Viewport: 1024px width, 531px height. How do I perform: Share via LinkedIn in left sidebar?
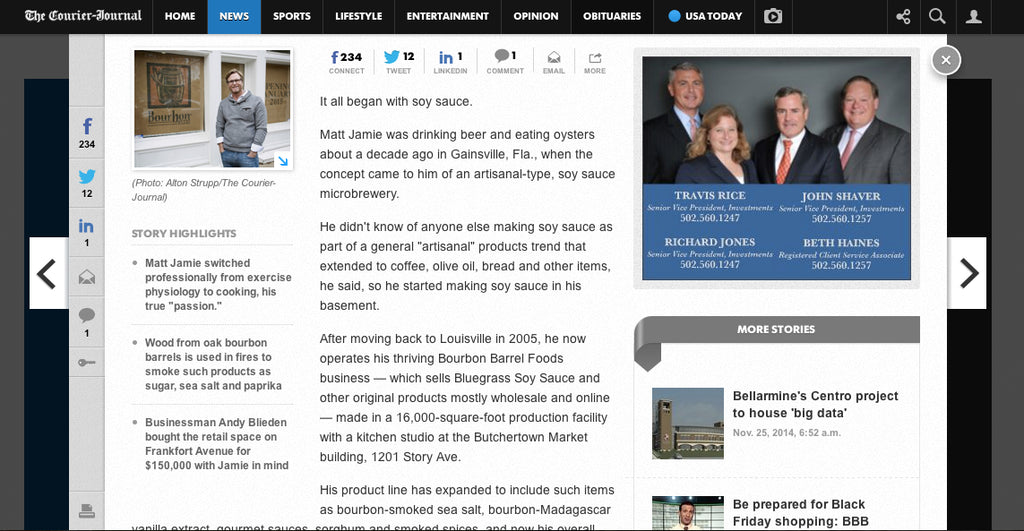(x=87, y=232)
